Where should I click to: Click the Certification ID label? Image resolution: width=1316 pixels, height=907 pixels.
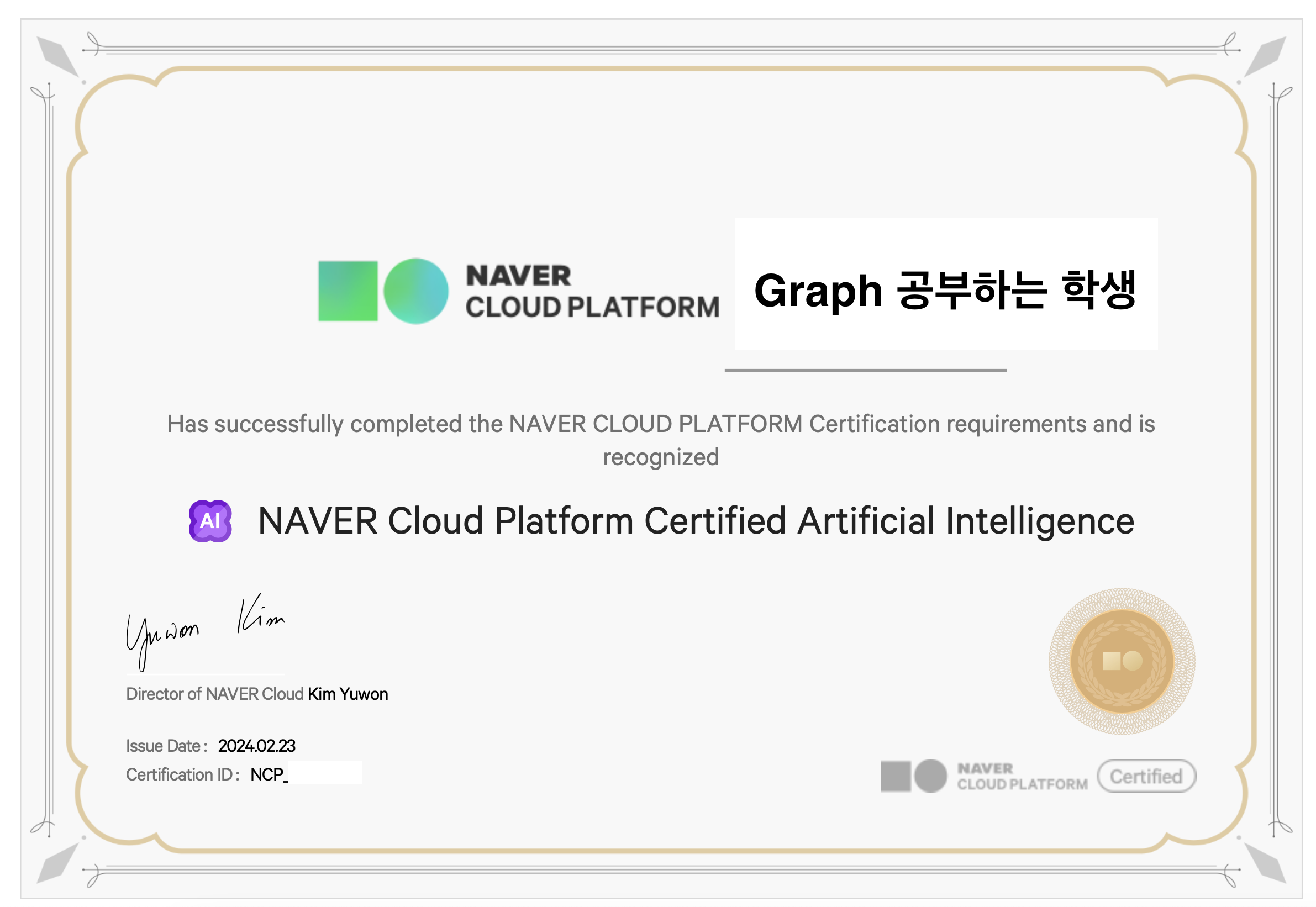tap(182, 774)
